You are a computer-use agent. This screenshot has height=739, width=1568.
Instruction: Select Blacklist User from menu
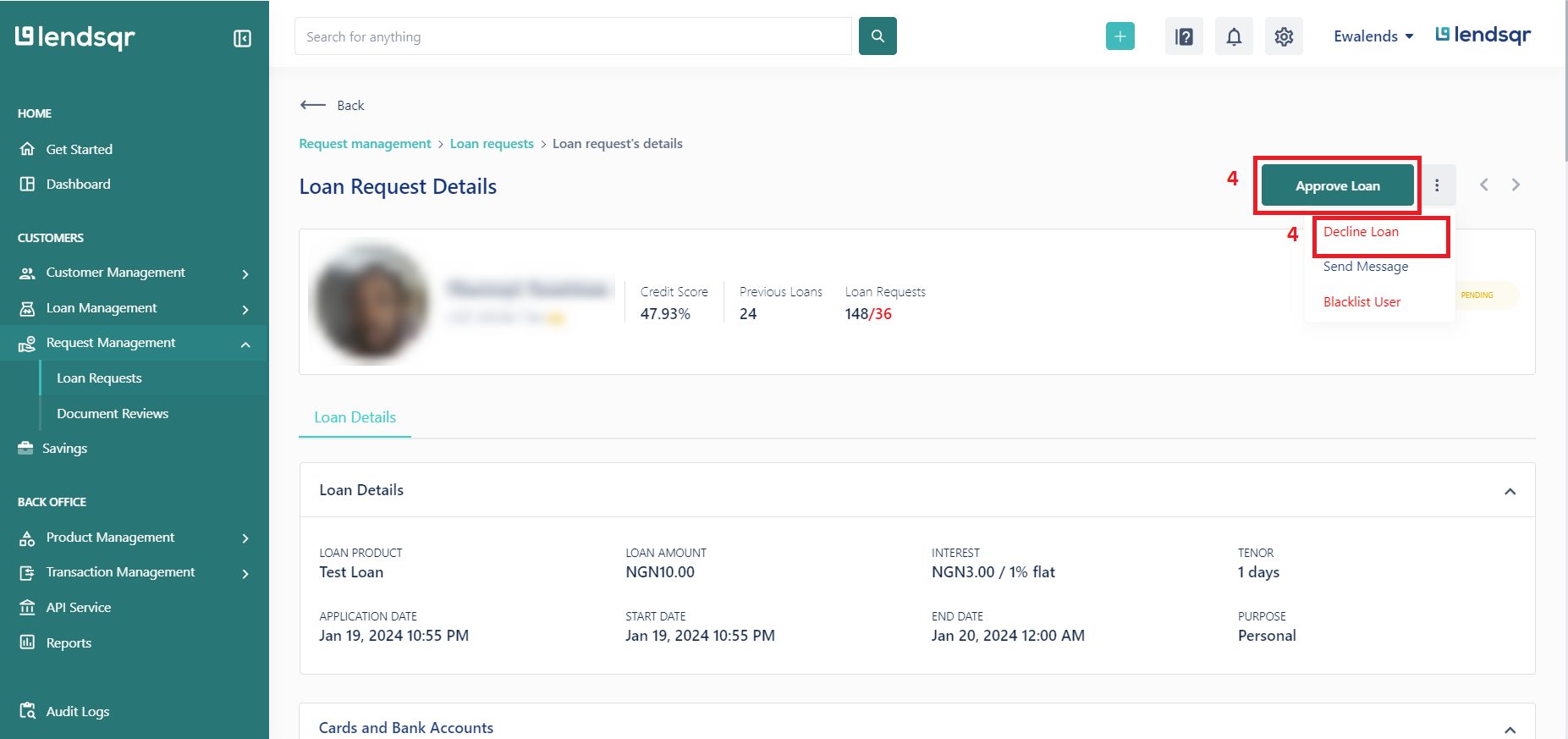pos(1362,301)
